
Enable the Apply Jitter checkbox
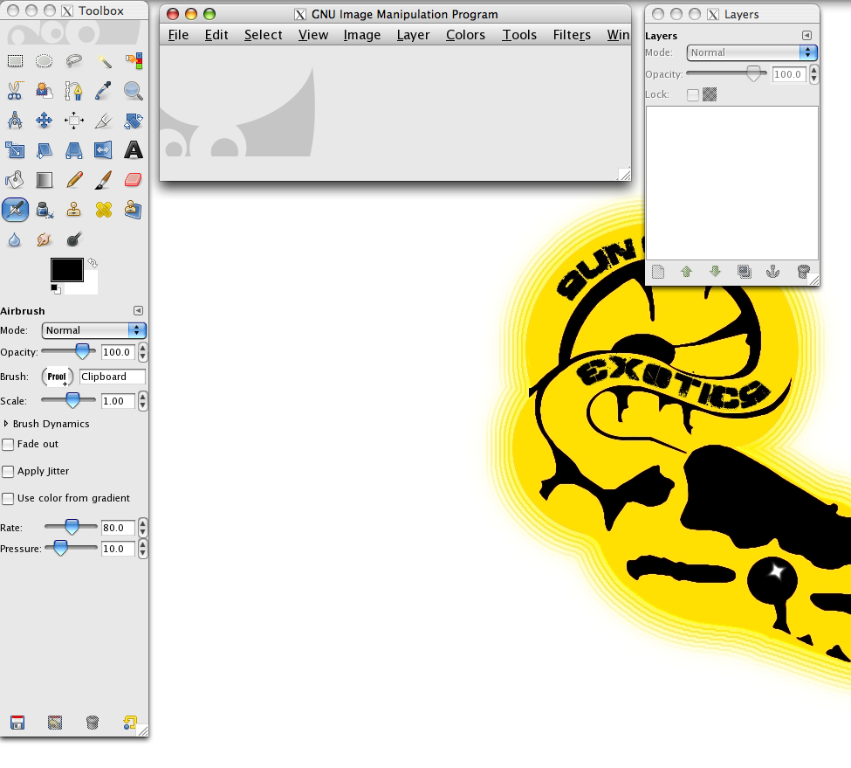pyautogui.click(x=8, y=472)
